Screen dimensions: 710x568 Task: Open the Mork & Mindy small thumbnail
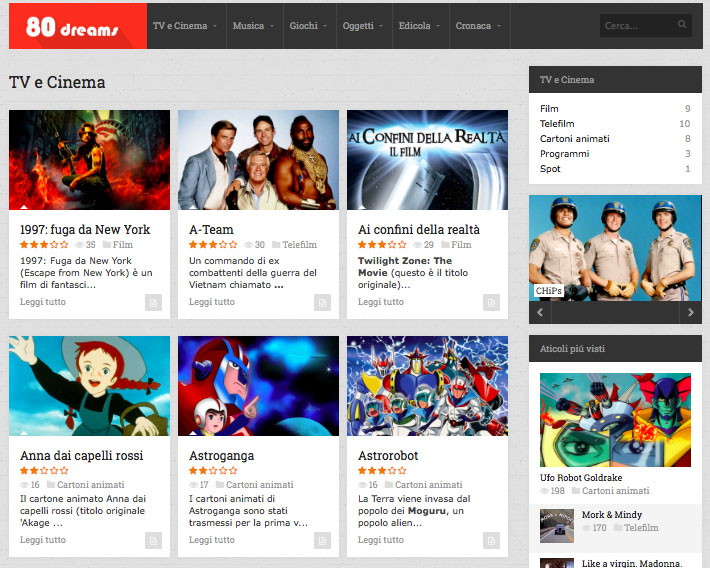point(557,526)
